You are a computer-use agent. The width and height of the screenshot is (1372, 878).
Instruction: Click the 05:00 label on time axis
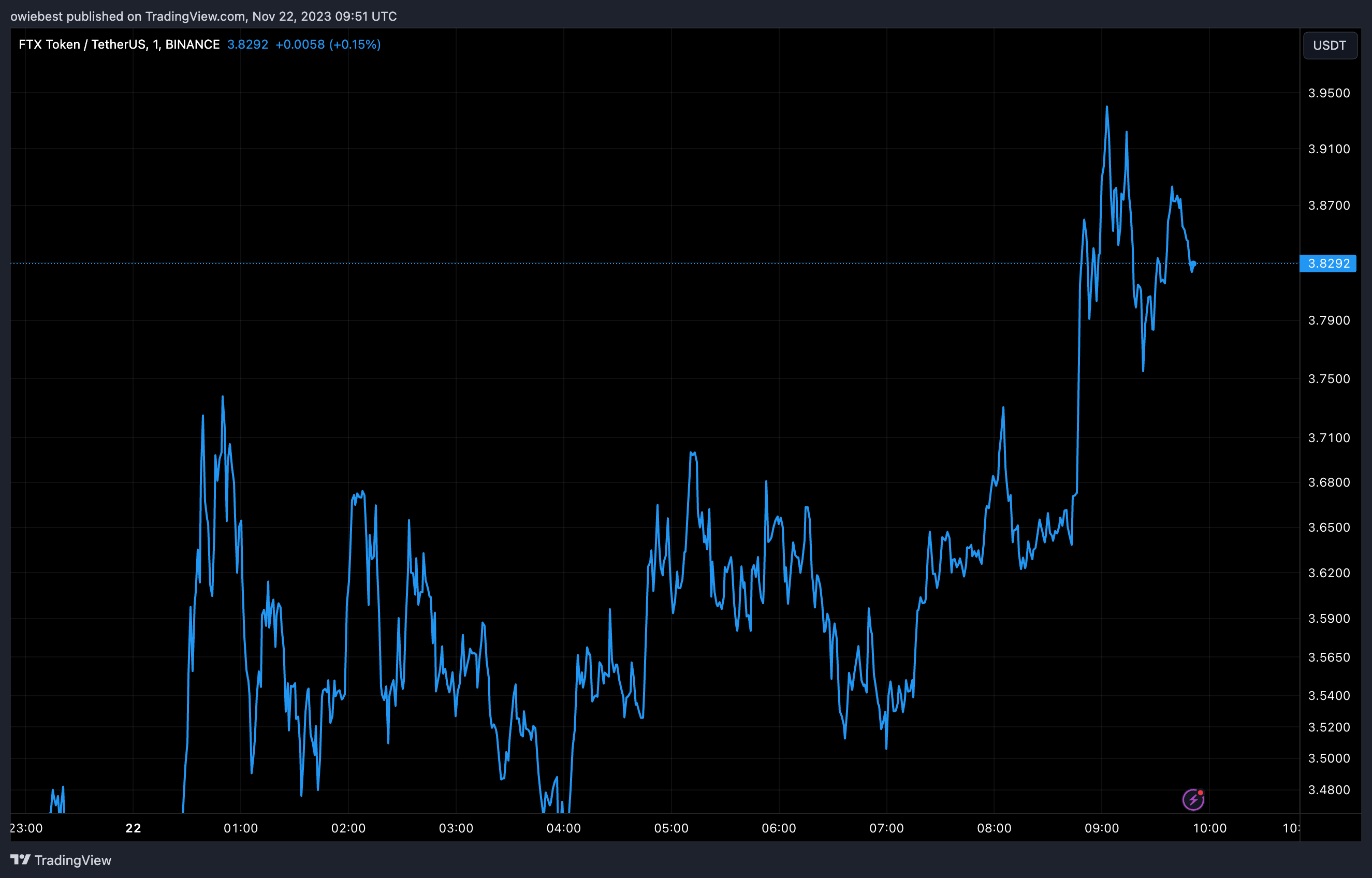pos(671,828)
